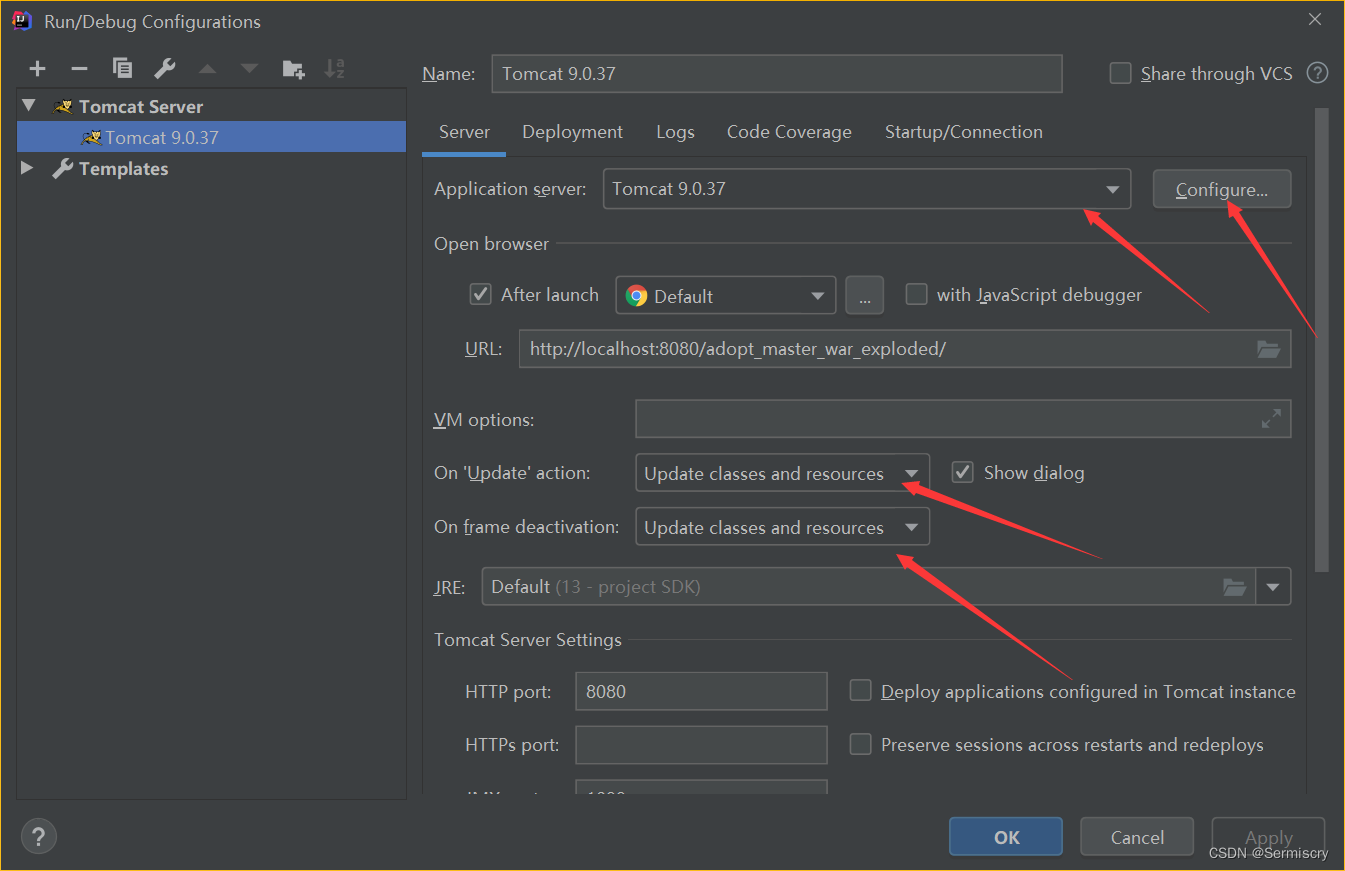Click the Cancel button
Screen dimensions: 1345x871
click(1137, 837)
